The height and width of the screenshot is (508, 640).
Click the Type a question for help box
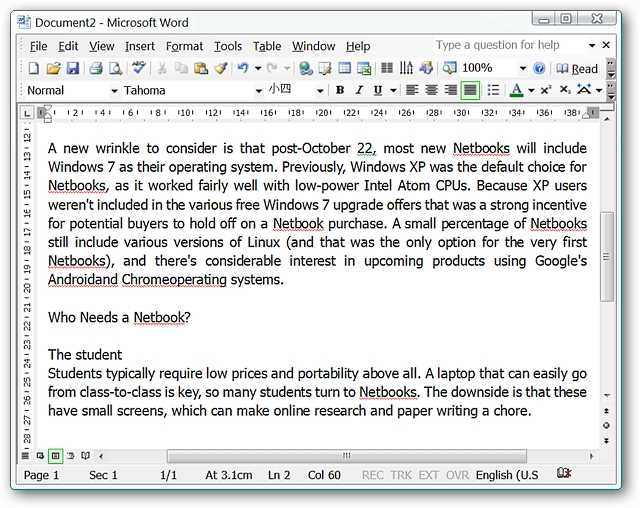[509, 45]
